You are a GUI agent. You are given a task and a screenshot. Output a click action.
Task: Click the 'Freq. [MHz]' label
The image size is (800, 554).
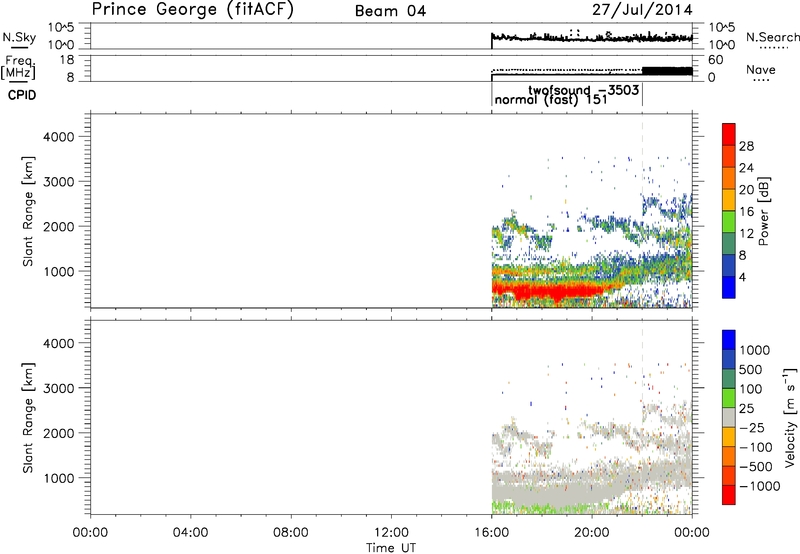[x=18, y=67]
